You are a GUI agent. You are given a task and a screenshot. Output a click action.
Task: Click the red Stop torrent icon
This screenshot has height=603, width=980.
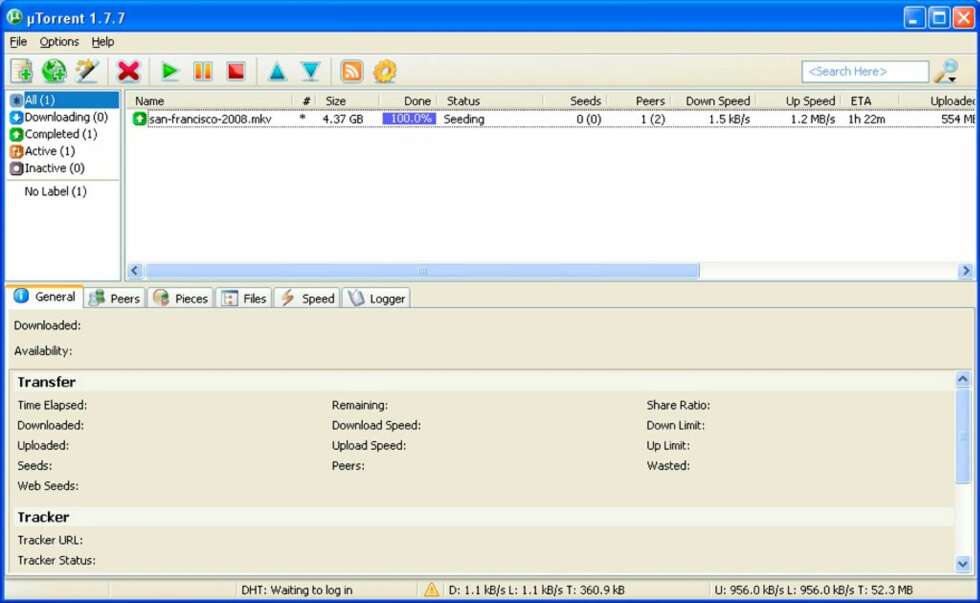[x=236, y=71]
